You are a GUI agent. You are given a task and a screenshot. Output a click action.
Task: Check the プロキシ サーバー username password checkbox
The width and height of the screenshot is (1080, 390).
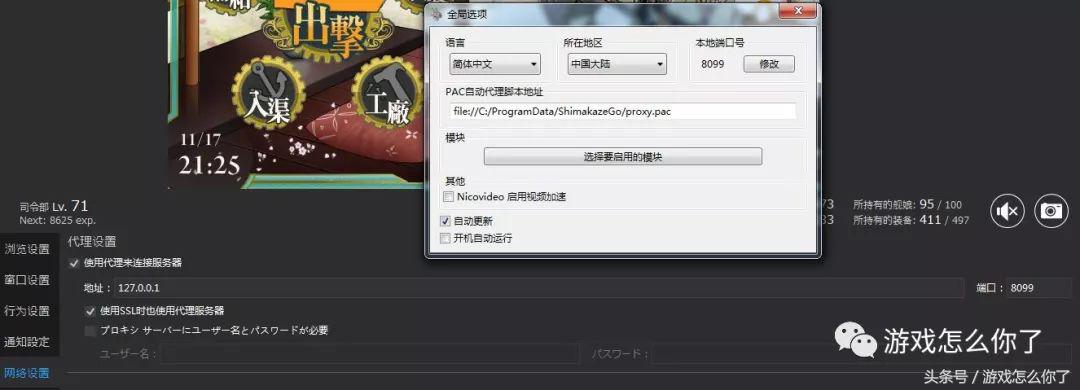[x=90, y=331]
